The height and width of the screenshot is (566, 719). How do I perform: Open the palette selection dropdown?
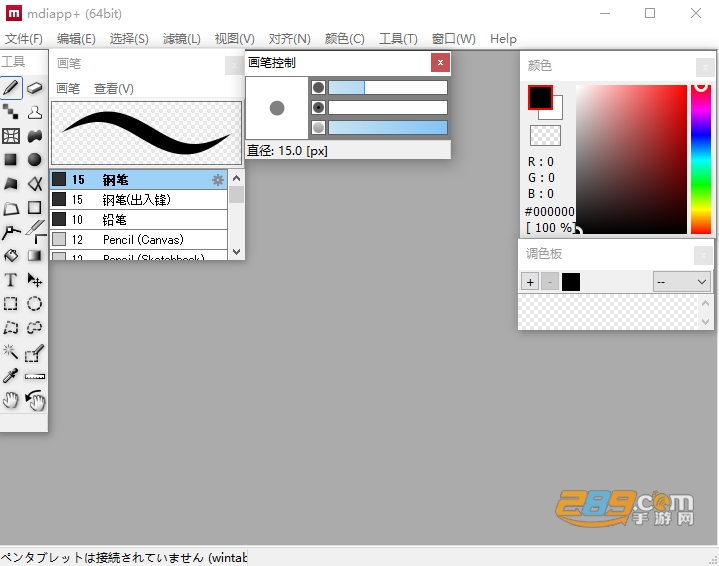pos(681,282)
